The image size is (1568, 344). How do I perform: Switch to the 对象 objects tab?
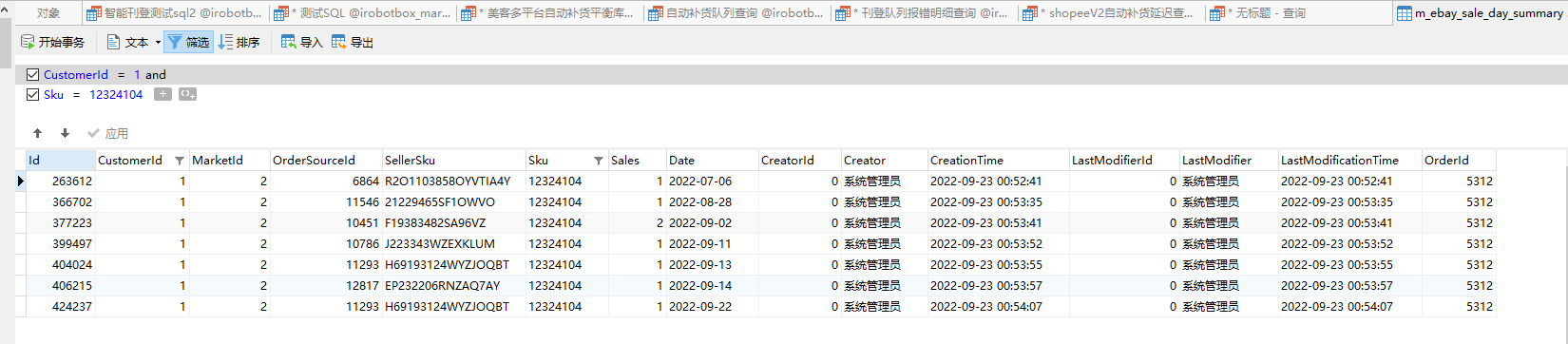coord(48,13)
